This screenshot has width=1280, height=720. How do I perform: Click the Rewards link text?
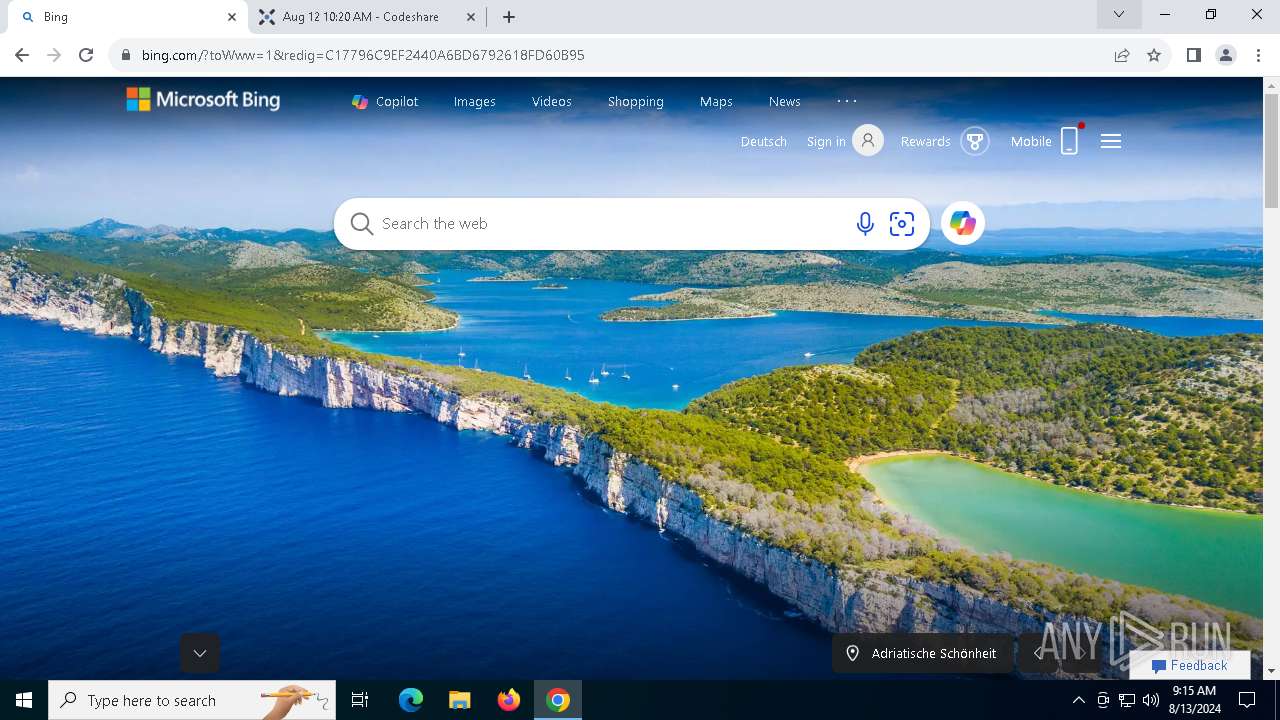[925, 141]
